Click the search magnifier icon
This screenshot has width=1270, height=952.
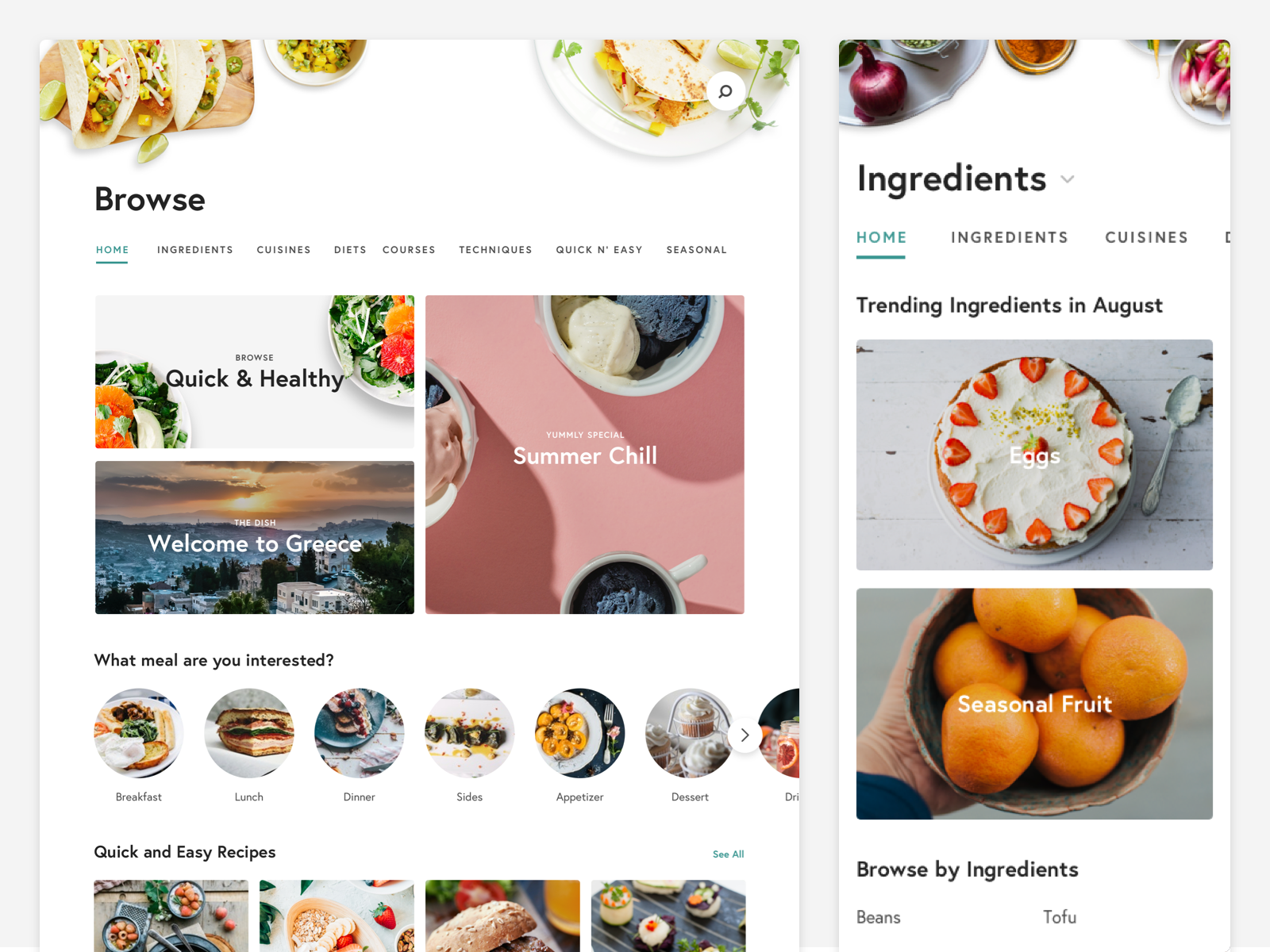725,91
